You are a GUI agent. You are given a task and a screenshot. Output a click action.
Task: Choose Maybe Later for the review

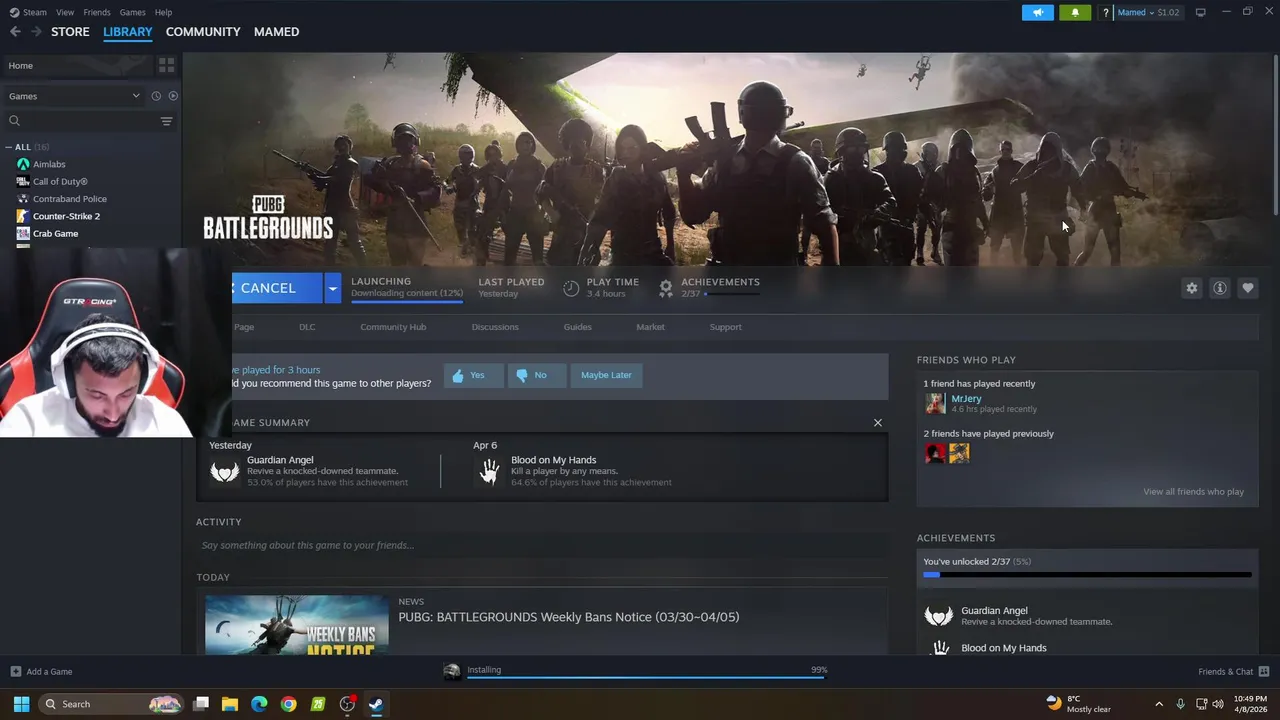pyautogui.click(x=606, y=375)
